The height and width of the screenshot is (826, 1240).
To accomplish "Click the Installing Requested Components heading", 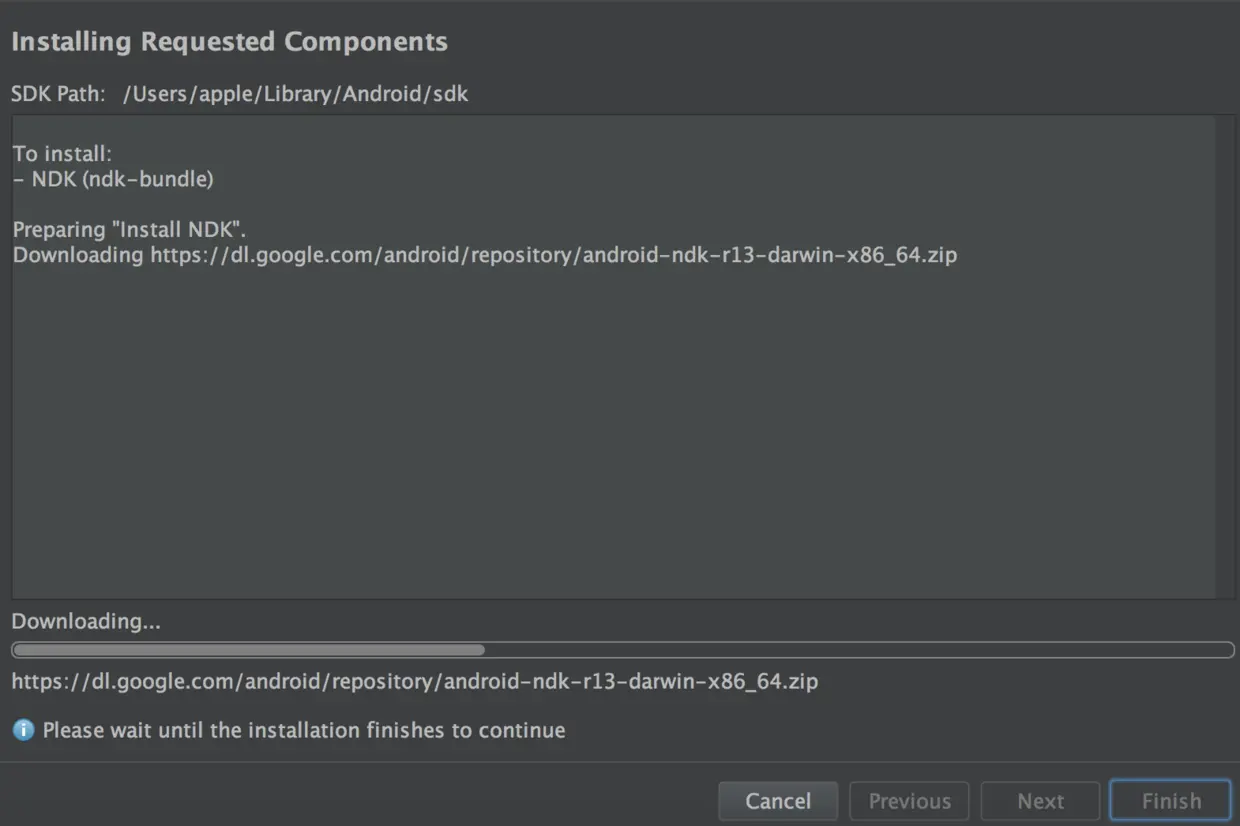I will click(x=229, y=42).
